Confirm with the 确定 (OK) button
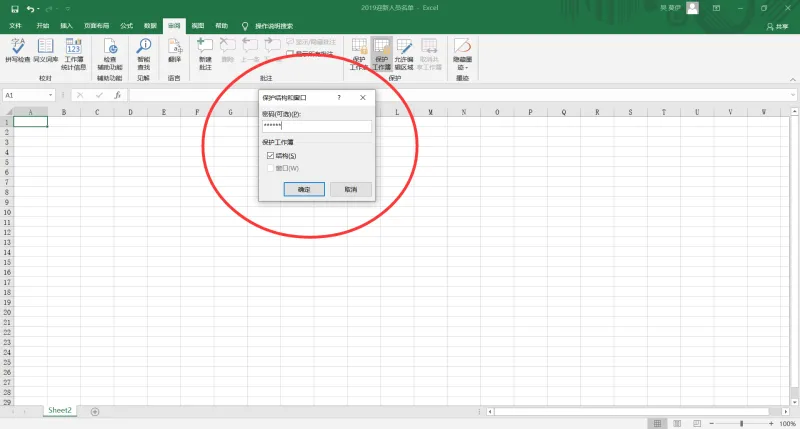This screenshot has width=800, height=429. tap(304, 189)
